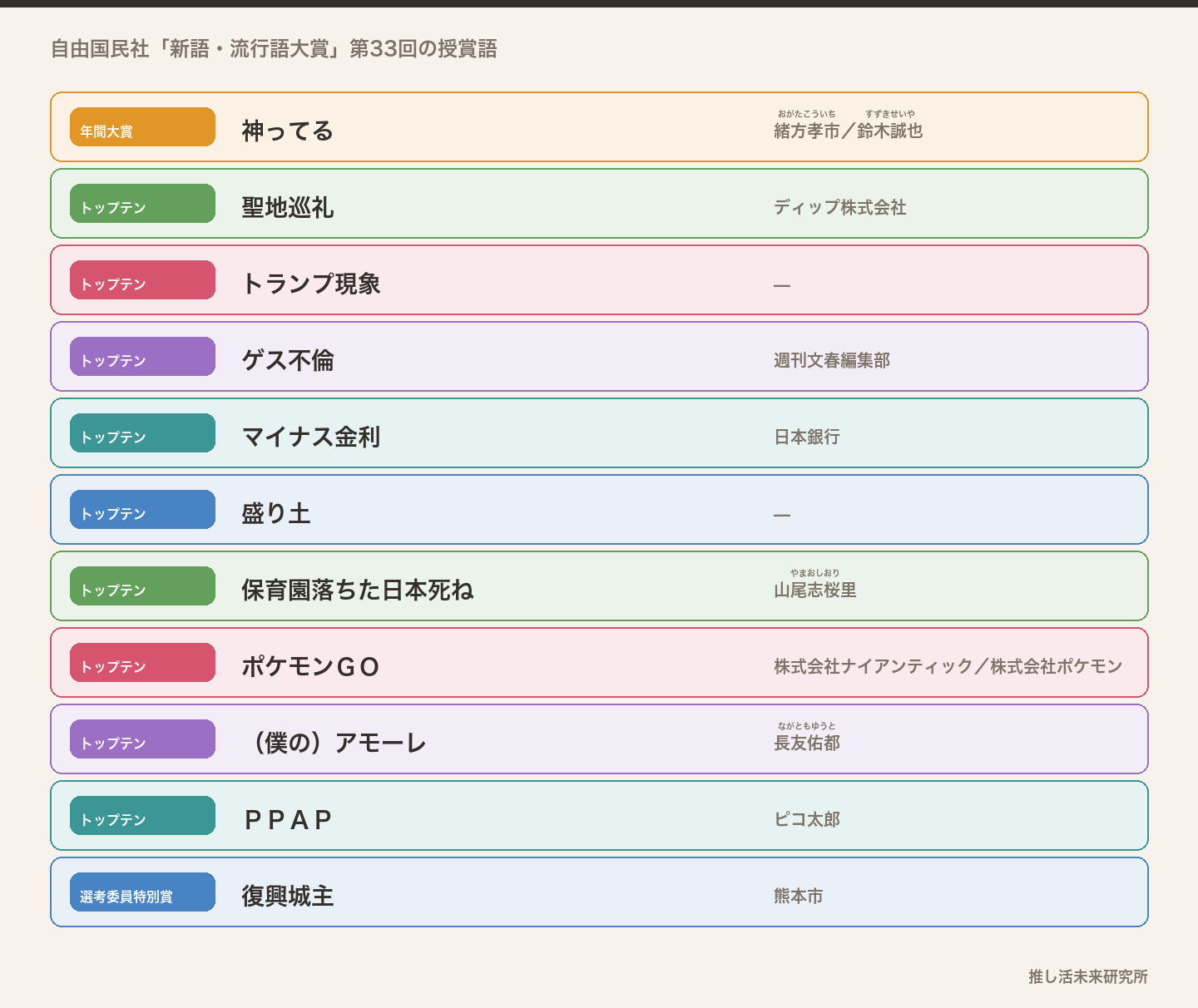Screen dimensions: 1198x1008
Task: Select the トランプ現象 phrase
Action: click(311, 284)
